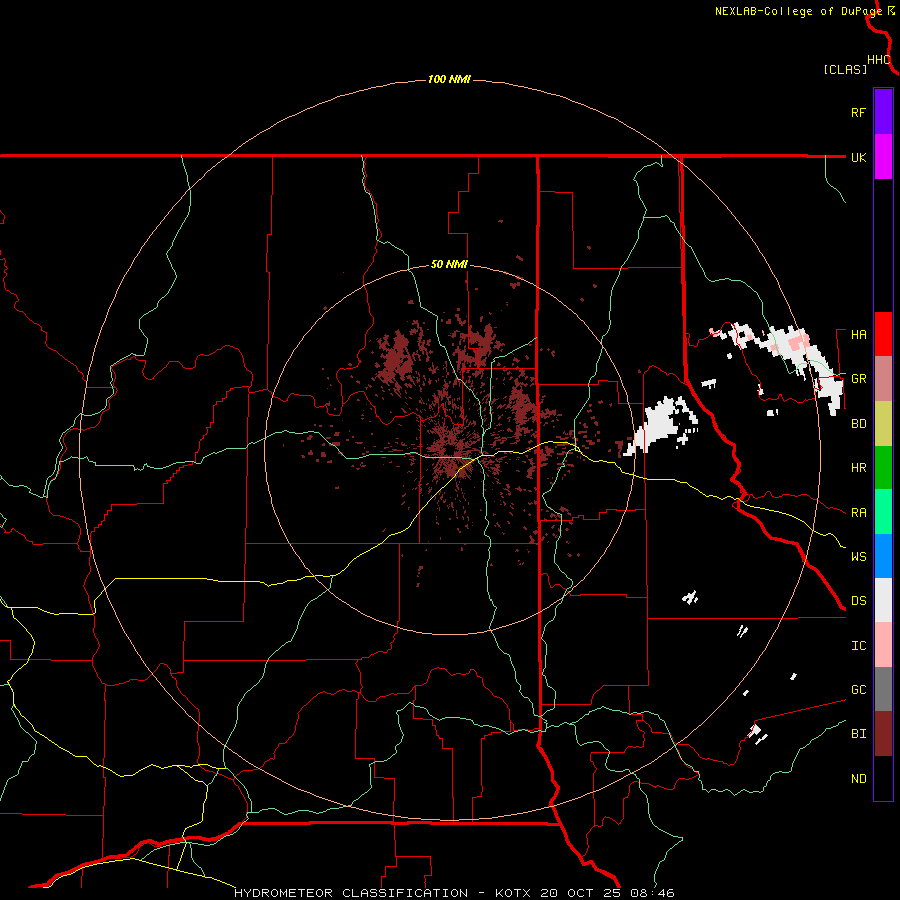Click the red HA legend color swatch
900x900 pixels.
pos(883,334)
